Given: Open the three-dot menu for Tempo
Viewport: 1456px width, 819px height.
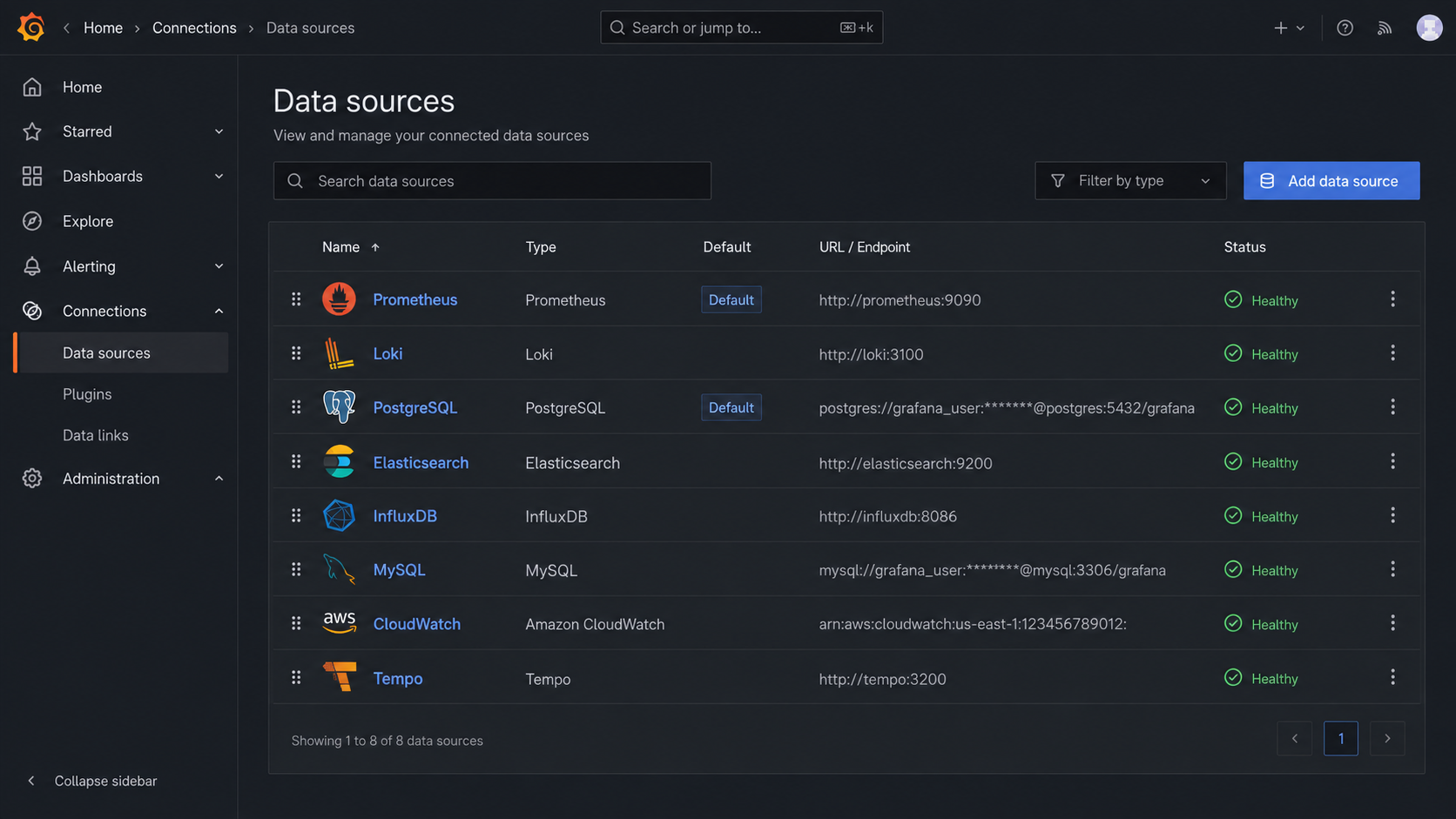Looking at the screenshot, I should pos(1392,677).
